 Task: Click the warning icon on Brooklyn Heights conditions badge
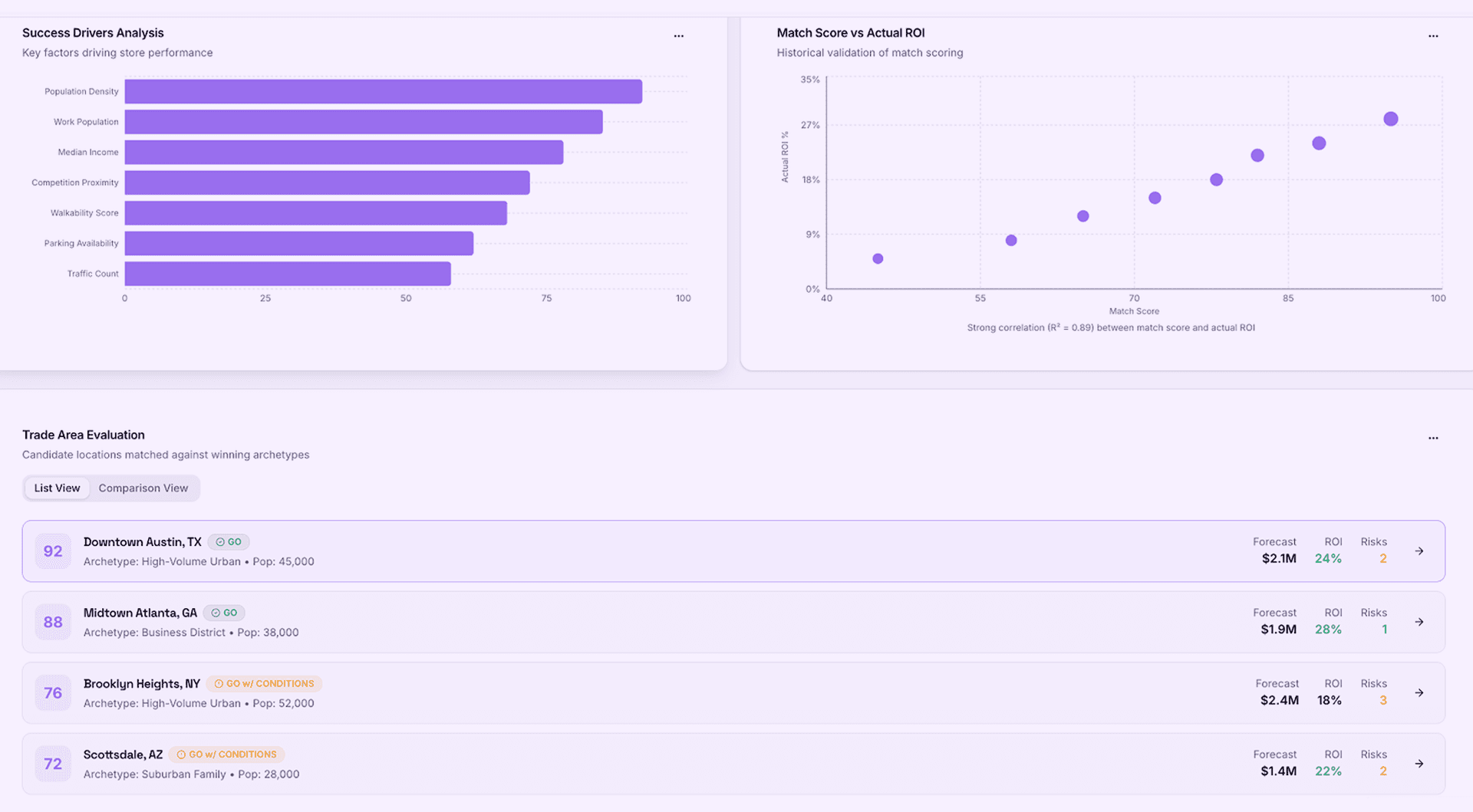click(x=219, y=683)
